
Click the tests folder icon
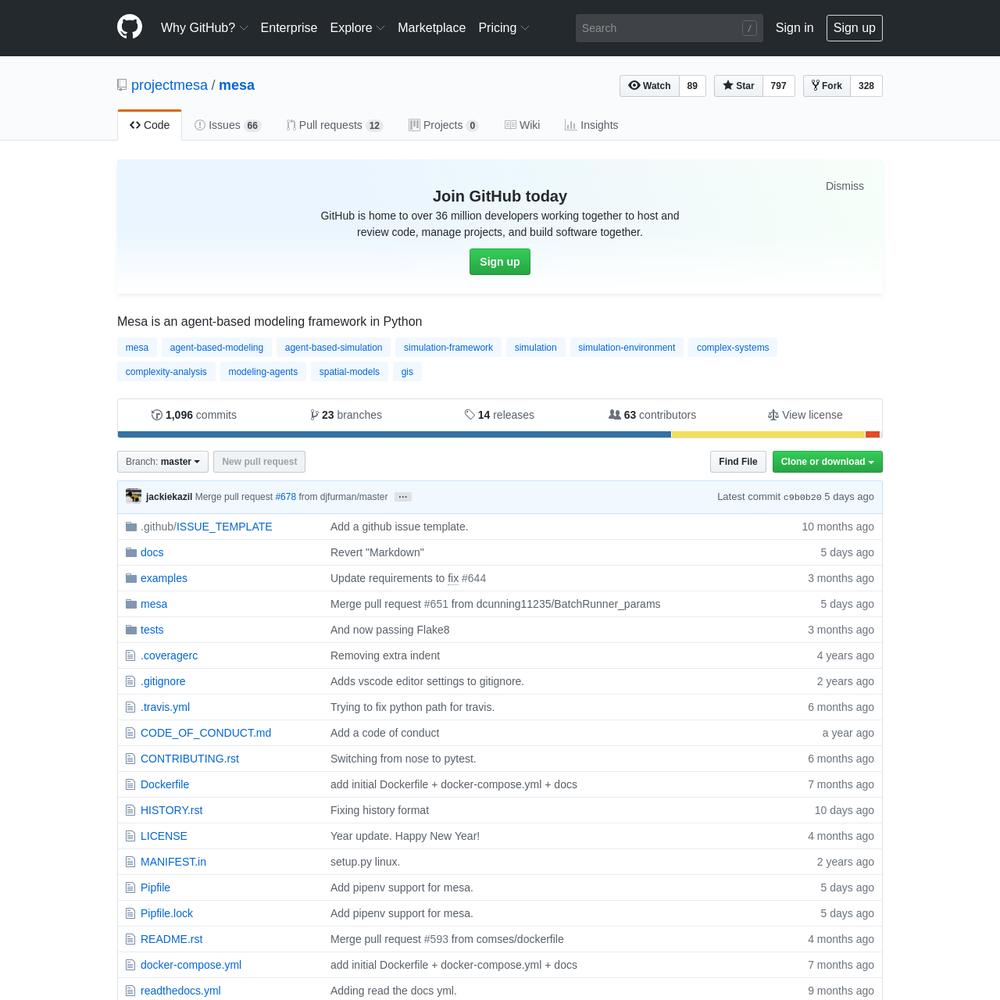131,629
